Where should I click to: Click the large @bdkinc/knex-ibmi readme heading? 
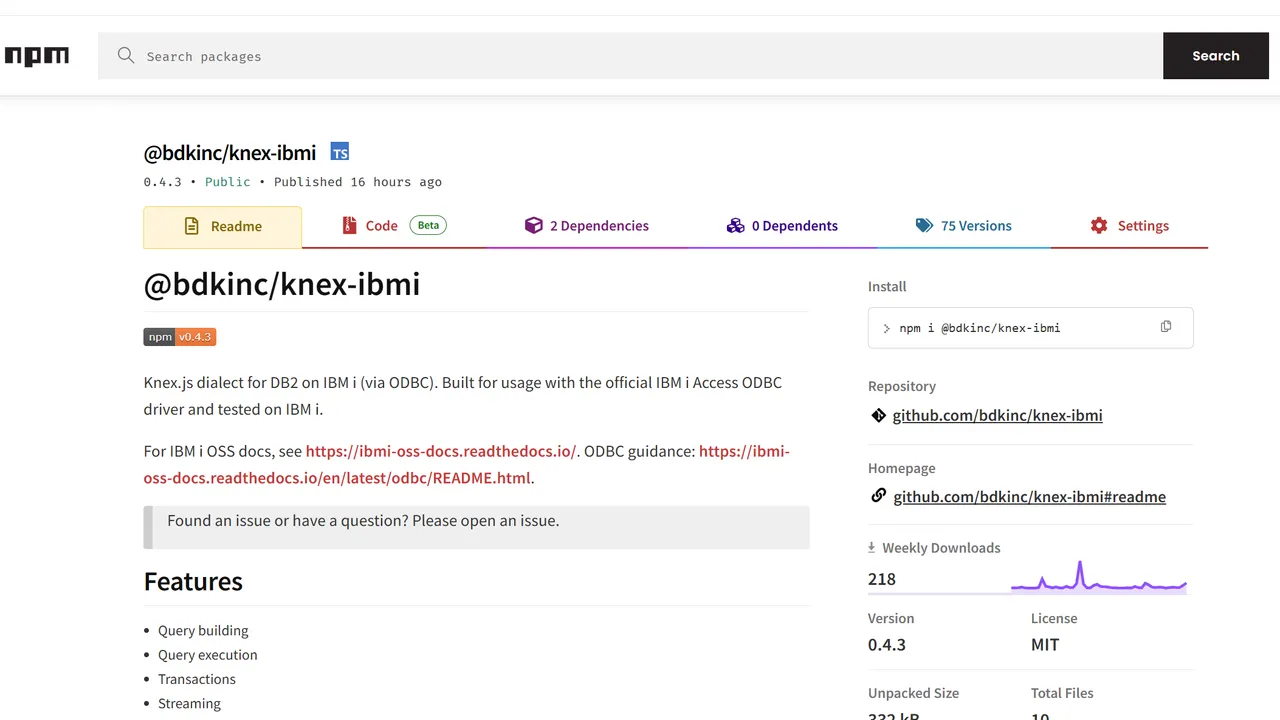click(282, 284)
